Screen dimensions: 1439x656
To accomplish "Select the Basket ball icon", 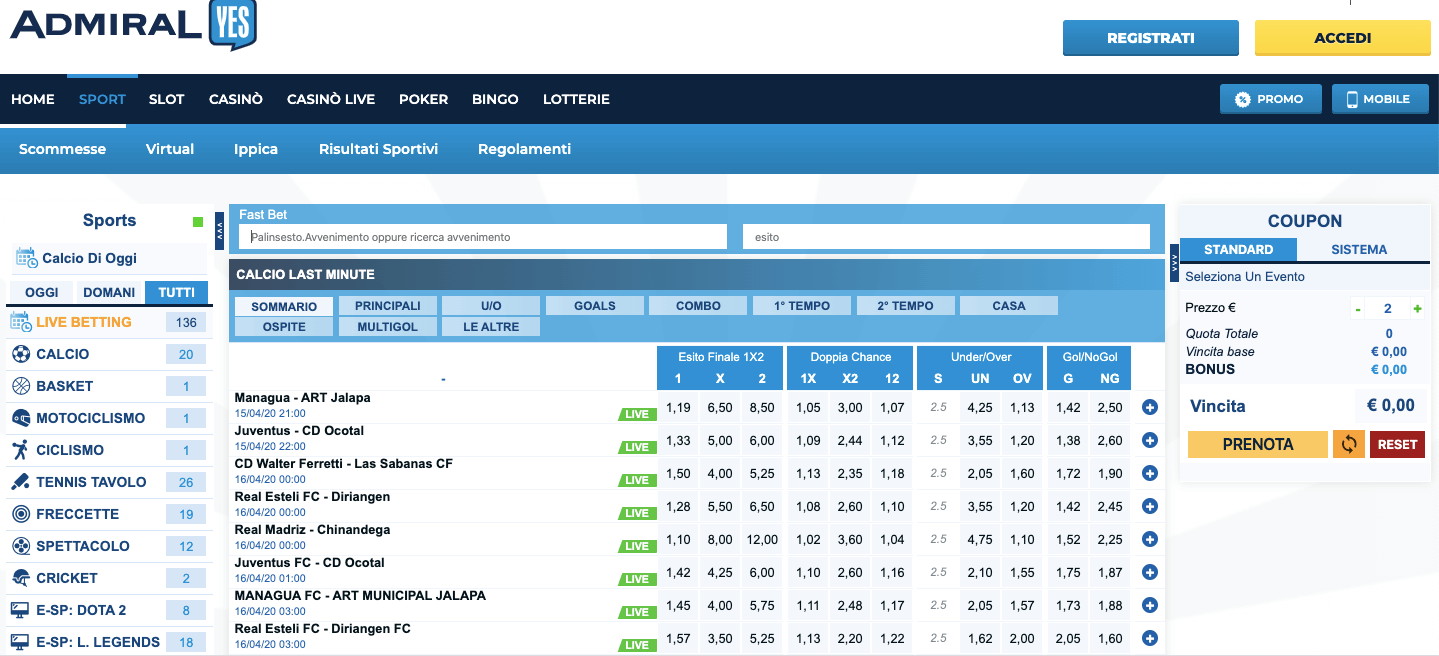I will (x=20, y=386).
